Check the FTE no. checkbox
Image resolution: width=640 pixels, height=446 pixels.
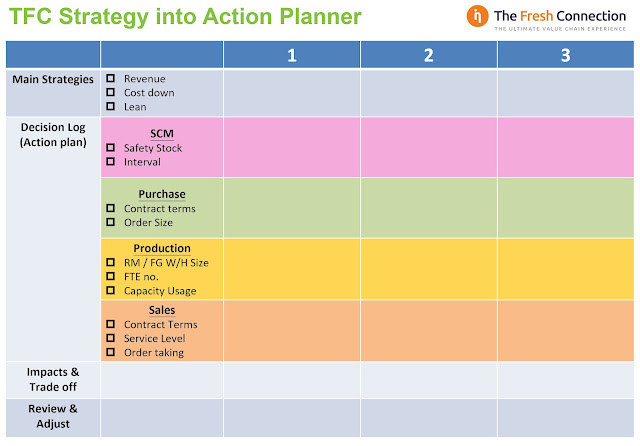coord(110,276)
